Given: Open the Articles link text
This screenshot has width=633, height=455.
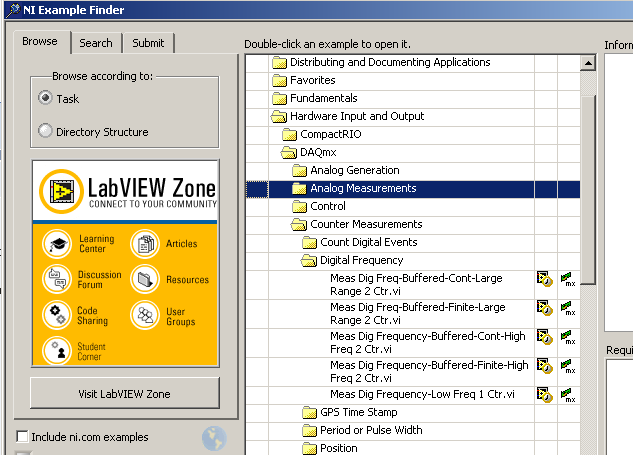Looking at the screenshot, I should click(182, 244).
